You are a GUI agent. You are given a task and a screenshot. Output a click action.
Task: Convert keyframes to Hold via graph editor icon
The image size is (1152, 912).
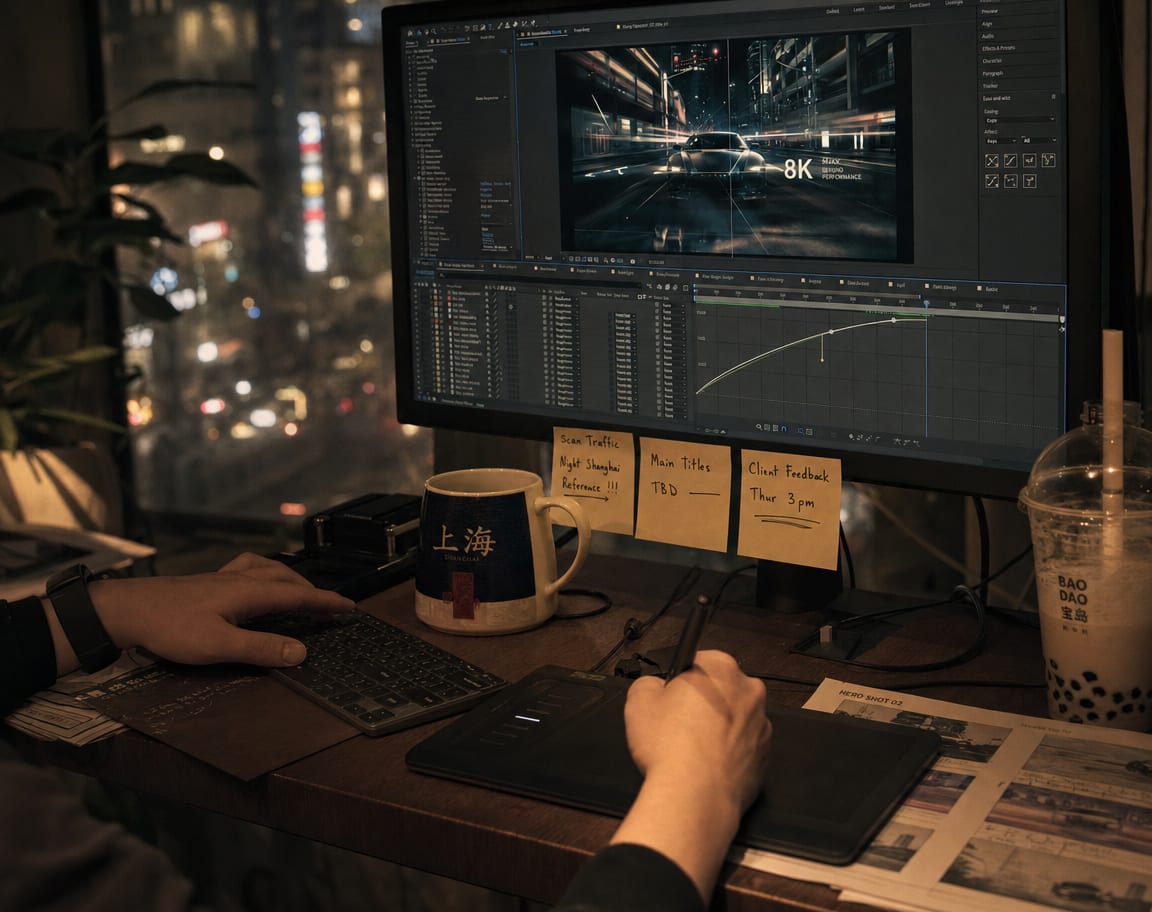tap(860, 437)
